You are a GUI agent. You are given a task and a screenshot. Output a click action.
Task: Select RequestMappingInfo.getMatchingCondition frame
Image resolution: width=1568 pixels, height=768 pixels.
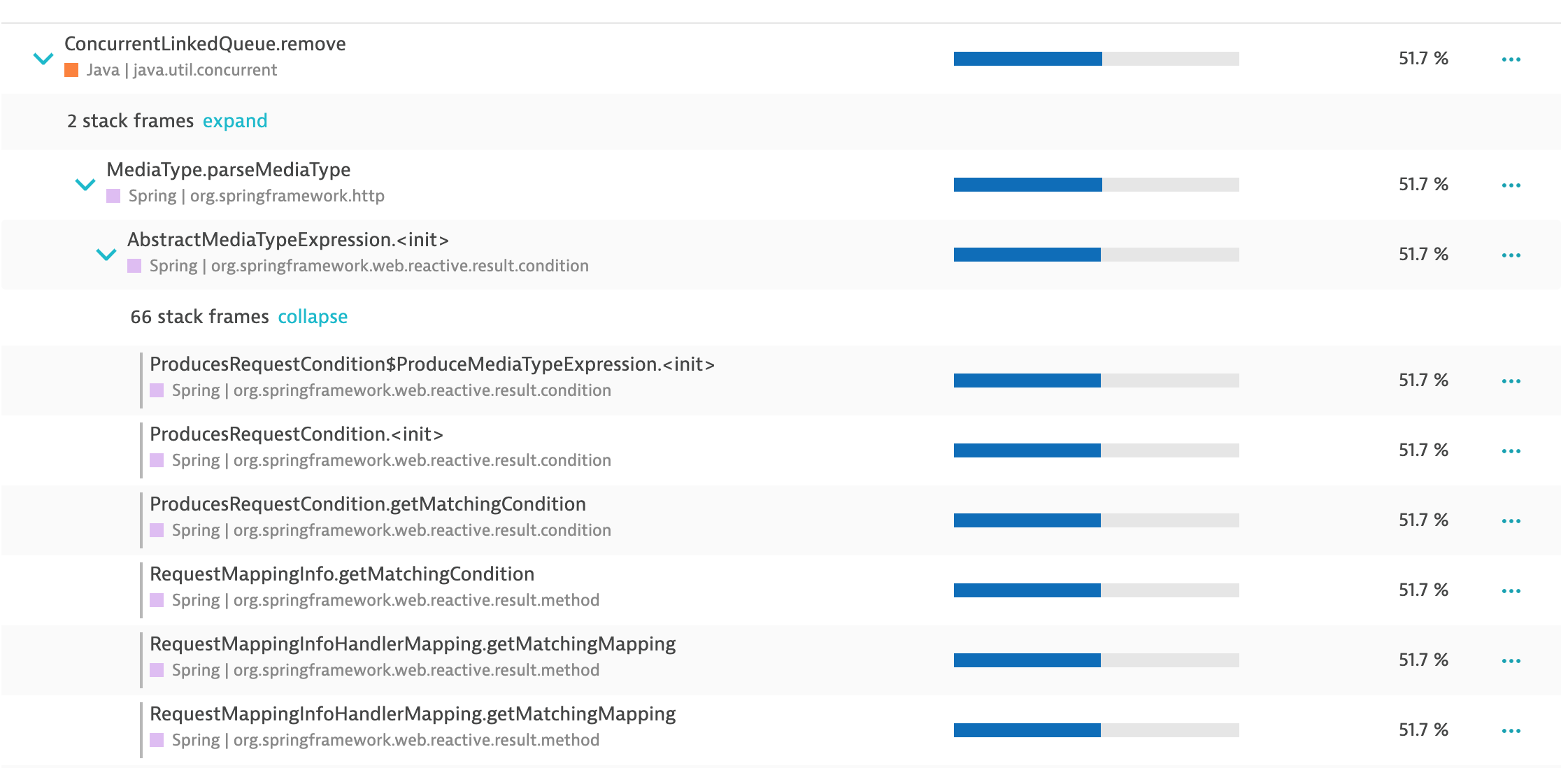(342, 574)
